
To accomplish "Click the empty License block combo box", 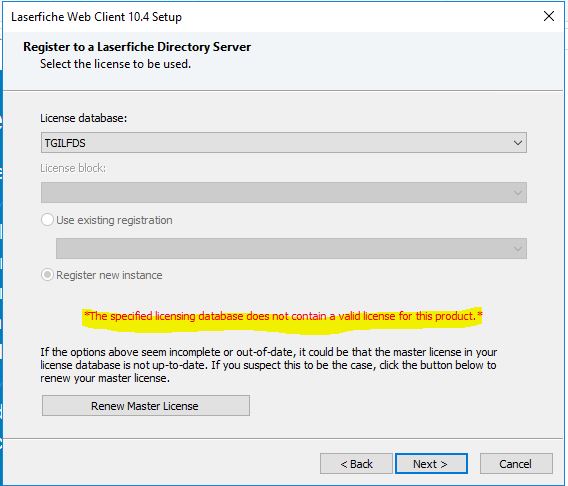I will [284, 193].
